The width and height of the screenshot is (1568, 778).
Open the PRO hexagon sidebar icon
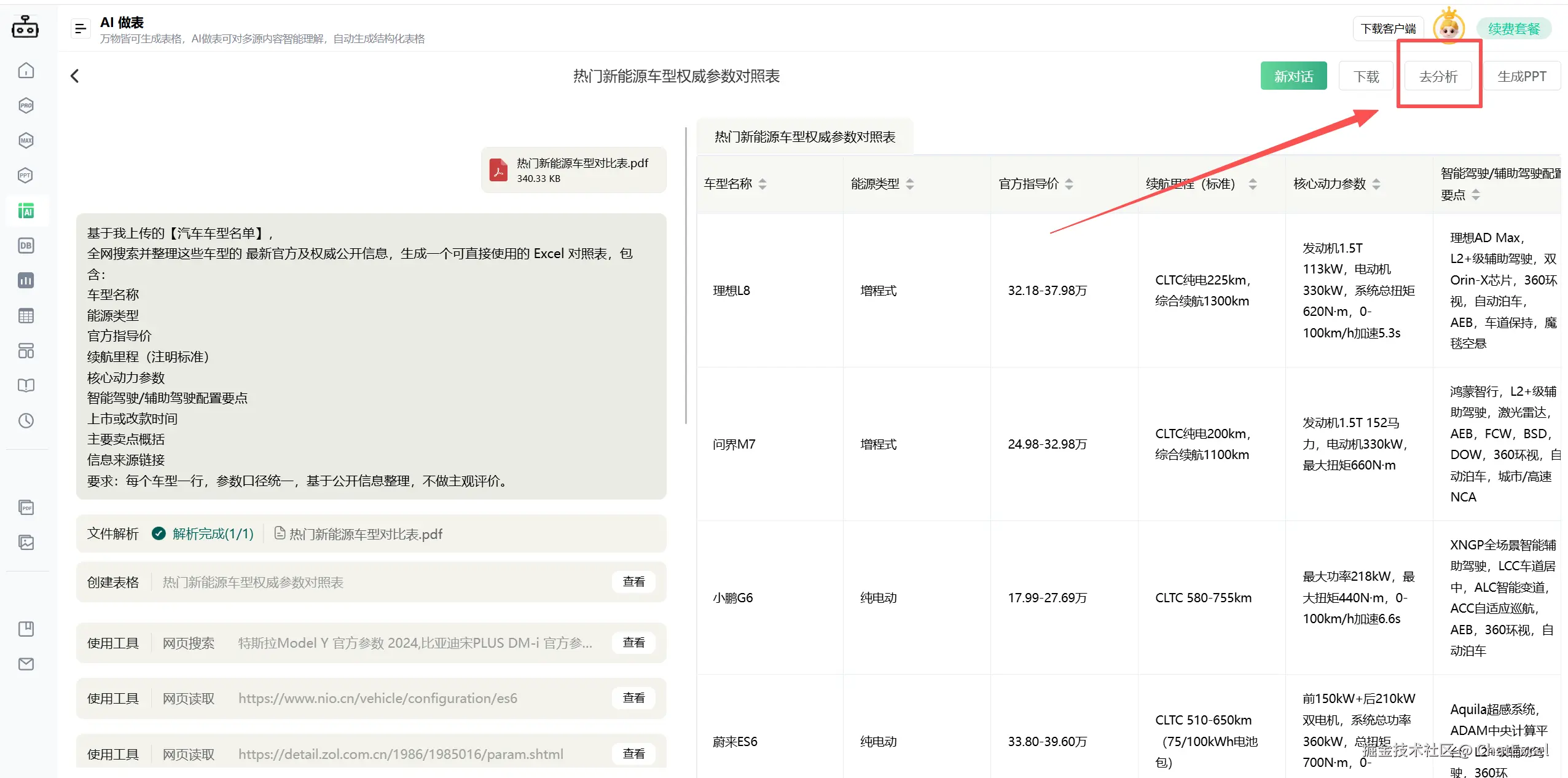[26, 106]
